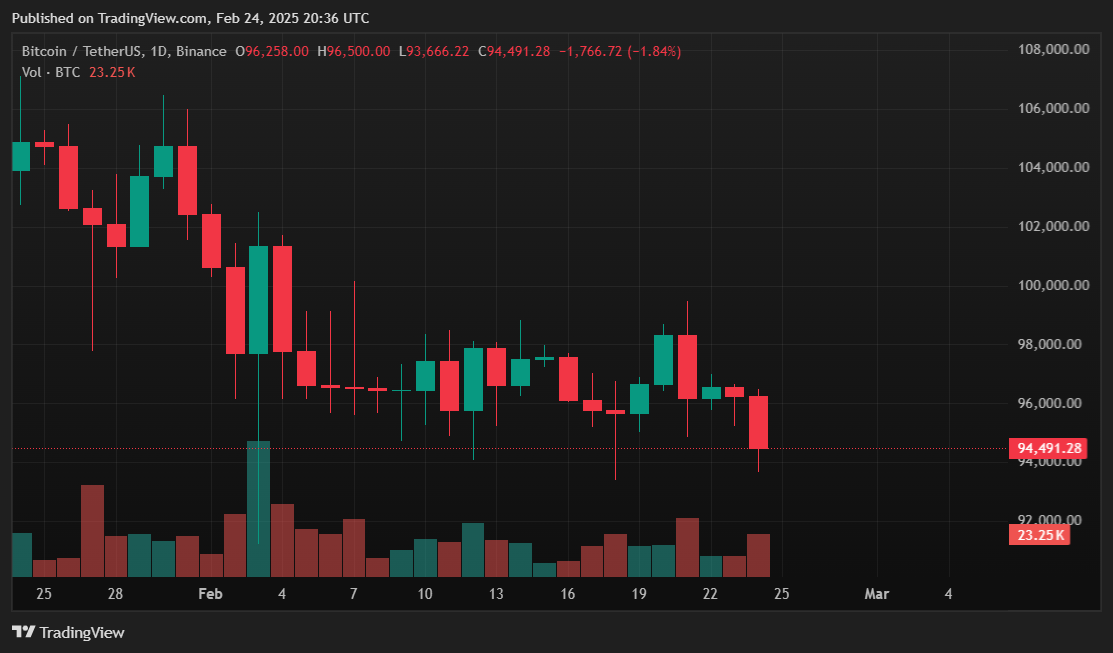The height and width of the screenshot is (653, 1113).
Task: Select the Feb label on the time axis
Action: [210, 594]
